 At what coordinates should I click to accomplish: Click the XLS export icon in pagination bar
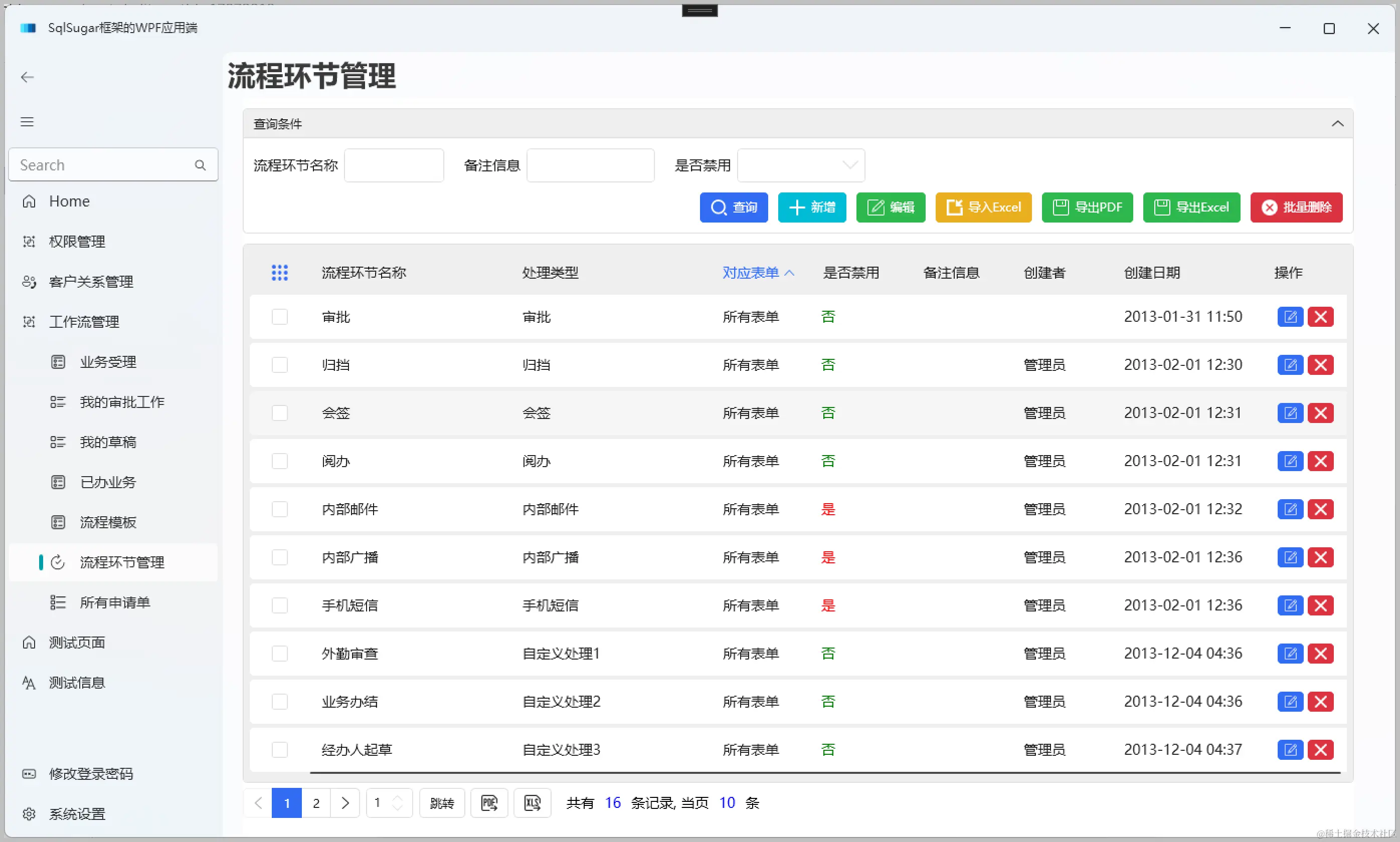click(x=532, y=803)
